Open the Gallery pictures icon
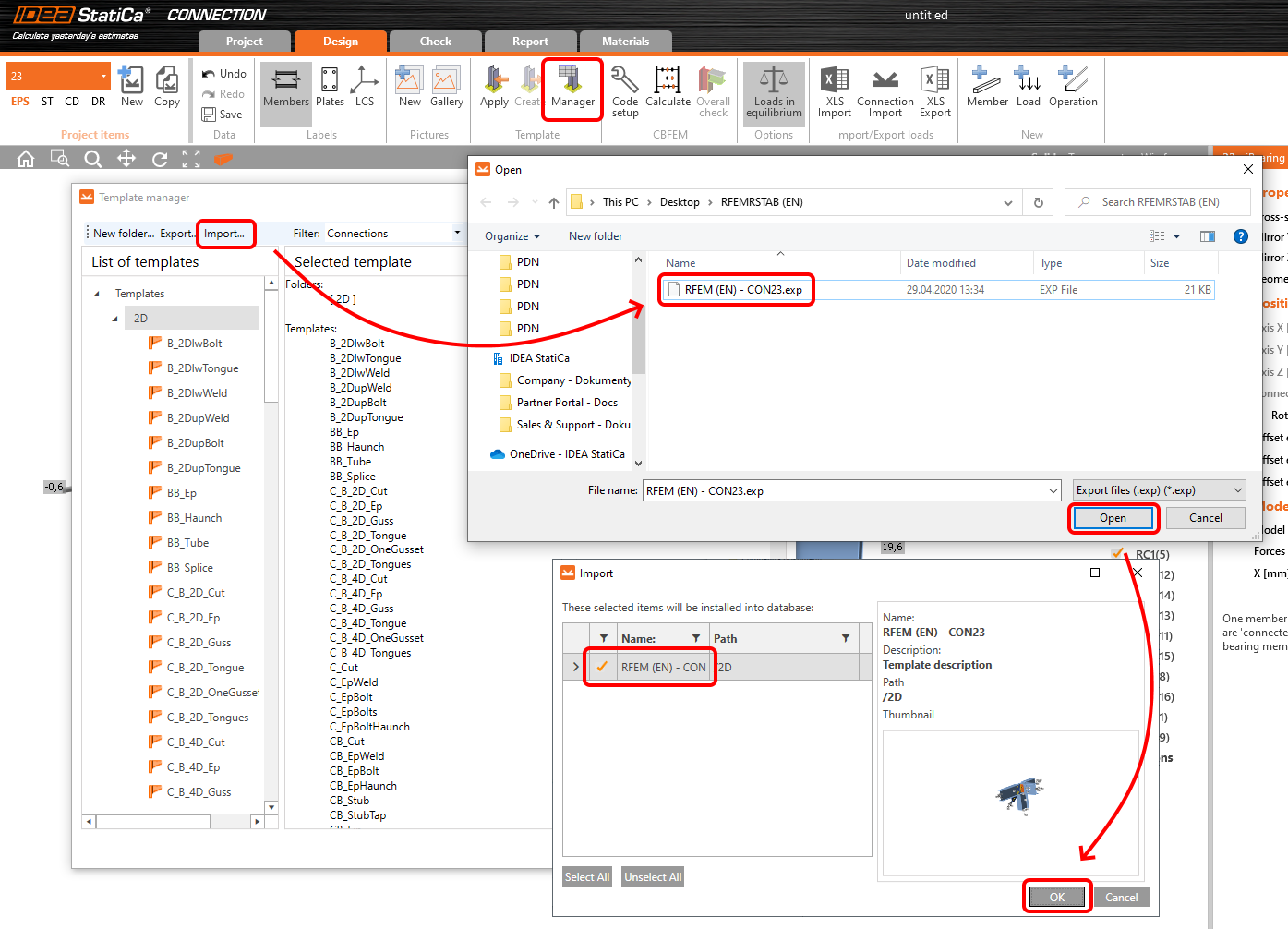 (x=446, y=87)
